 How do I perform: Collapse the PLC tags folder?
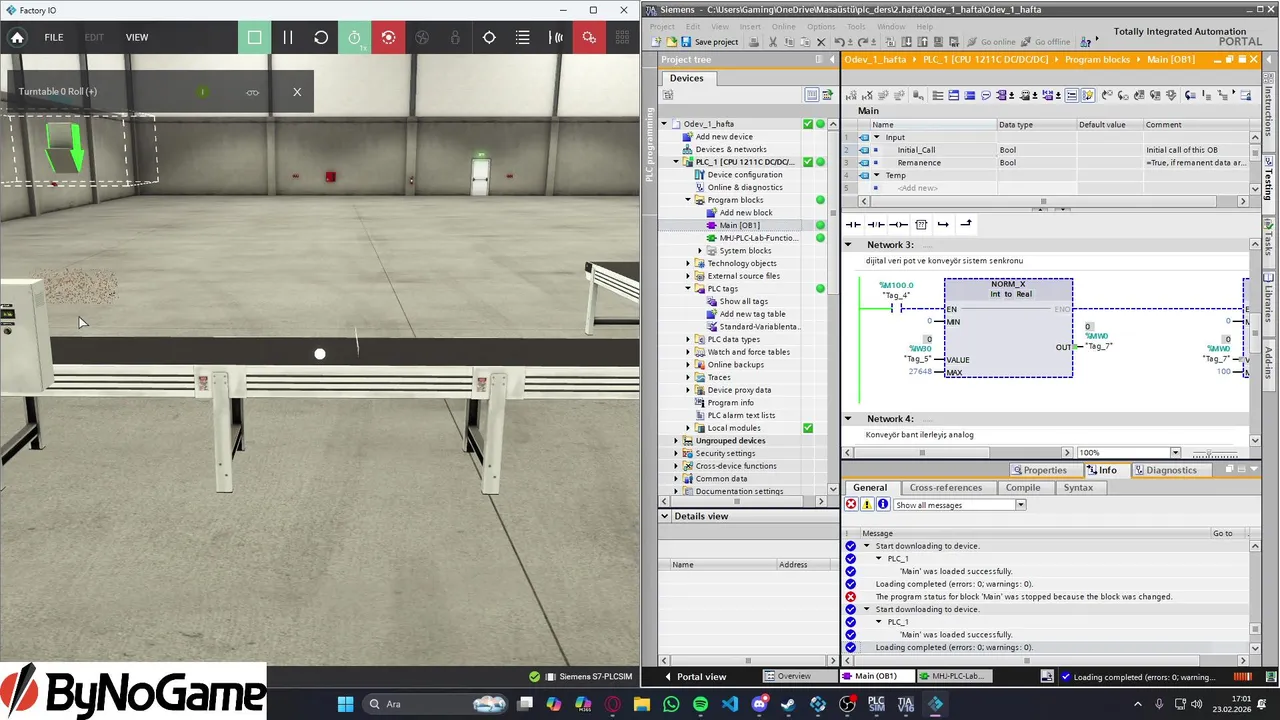click(x=688, y=288)
